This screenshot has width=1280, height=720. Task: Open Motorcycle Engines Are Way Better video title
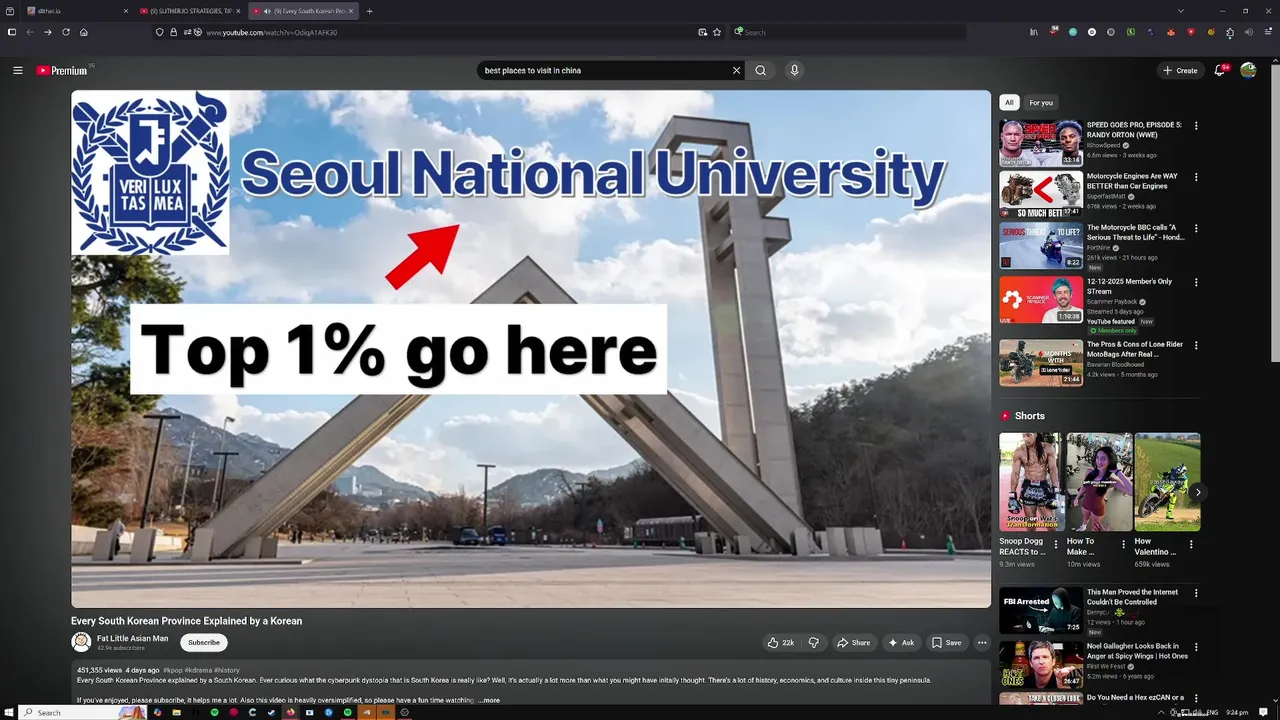[1132, 181]
